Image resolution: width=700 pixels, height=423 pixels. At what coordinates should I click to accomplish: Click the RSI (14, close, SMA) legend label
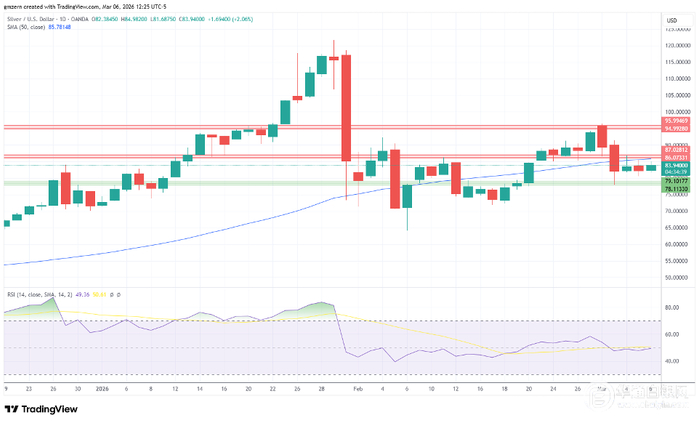coord(40,295)
